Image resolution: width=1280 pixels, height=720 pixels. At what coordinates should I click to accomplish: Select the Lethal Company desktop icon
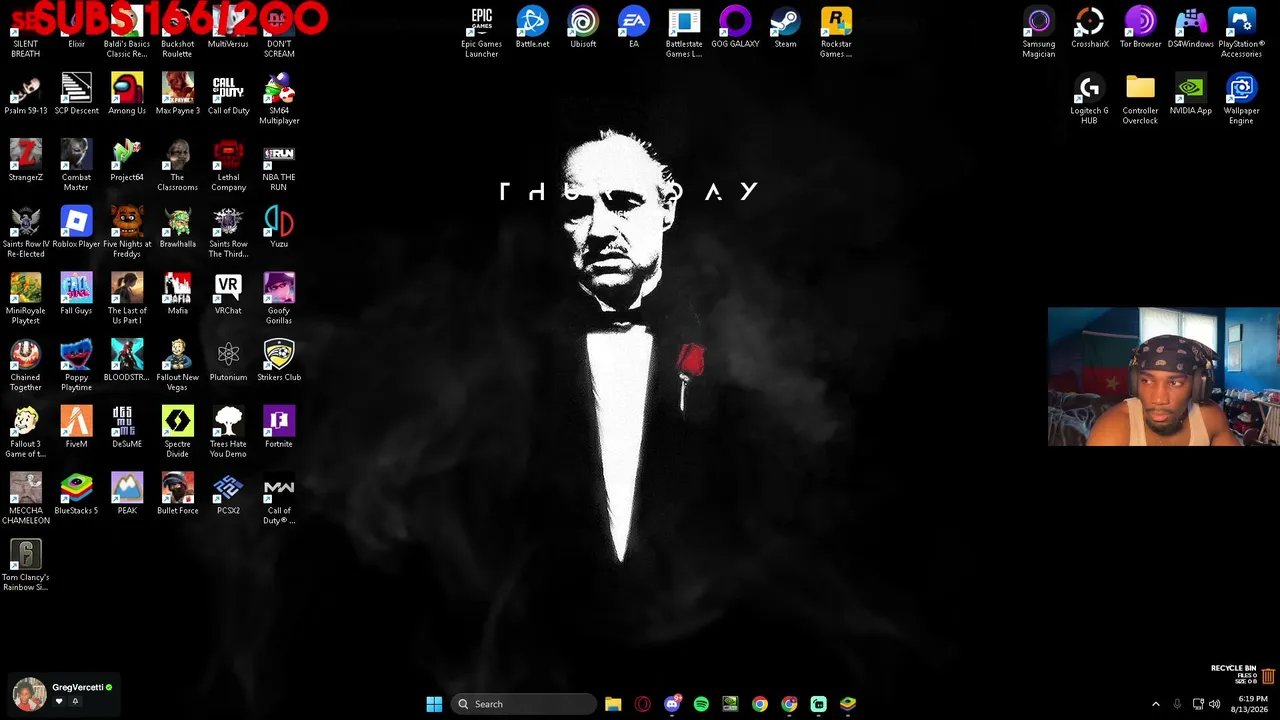tap(228, 166)
